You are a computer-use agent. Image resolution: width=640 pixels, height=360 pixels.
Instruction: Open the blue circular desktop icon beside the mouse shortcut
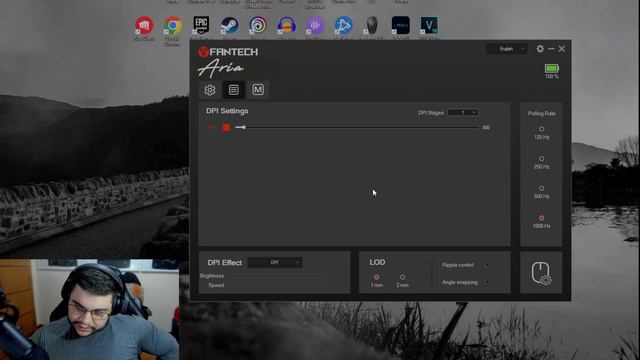click(x=343, y=25)
